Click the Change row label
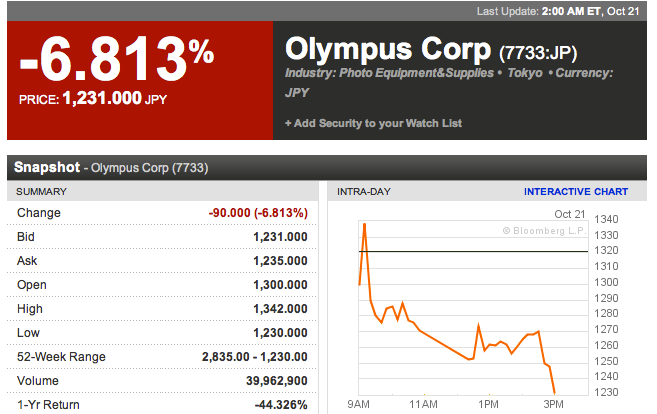The image size is (657, 414). [39, 213]
